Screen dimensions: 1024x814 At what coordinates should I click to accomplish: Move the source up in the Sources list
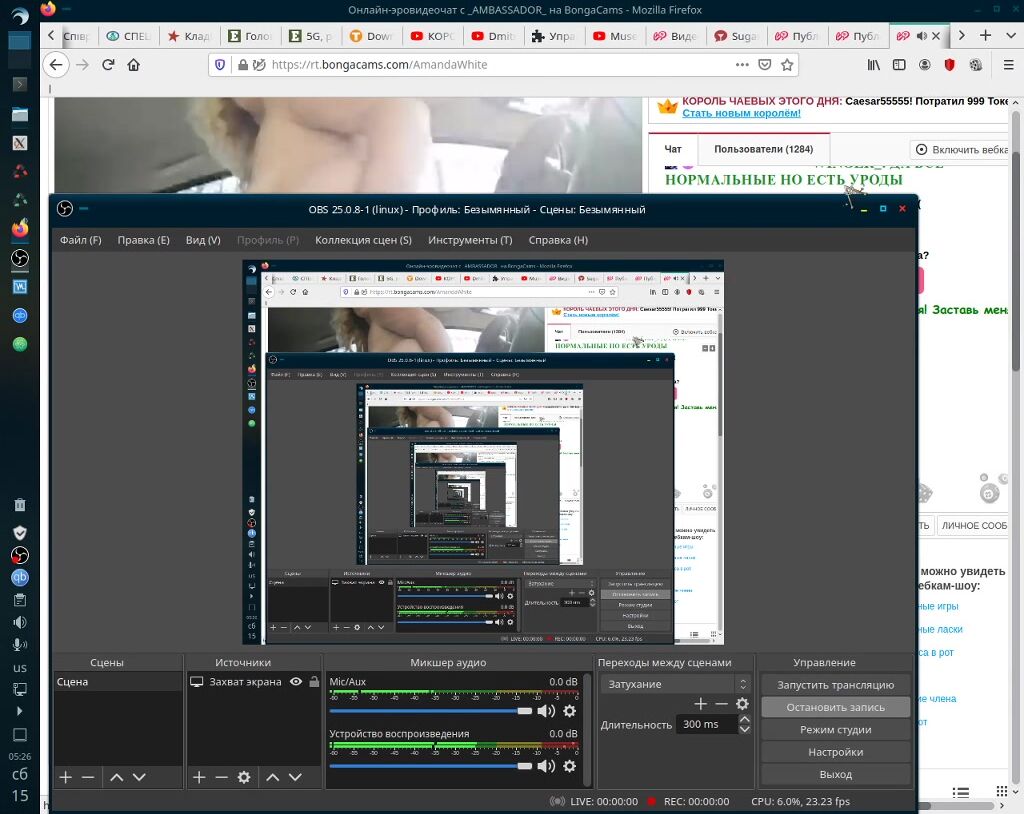pyautogui.click(x=272, y=777)
